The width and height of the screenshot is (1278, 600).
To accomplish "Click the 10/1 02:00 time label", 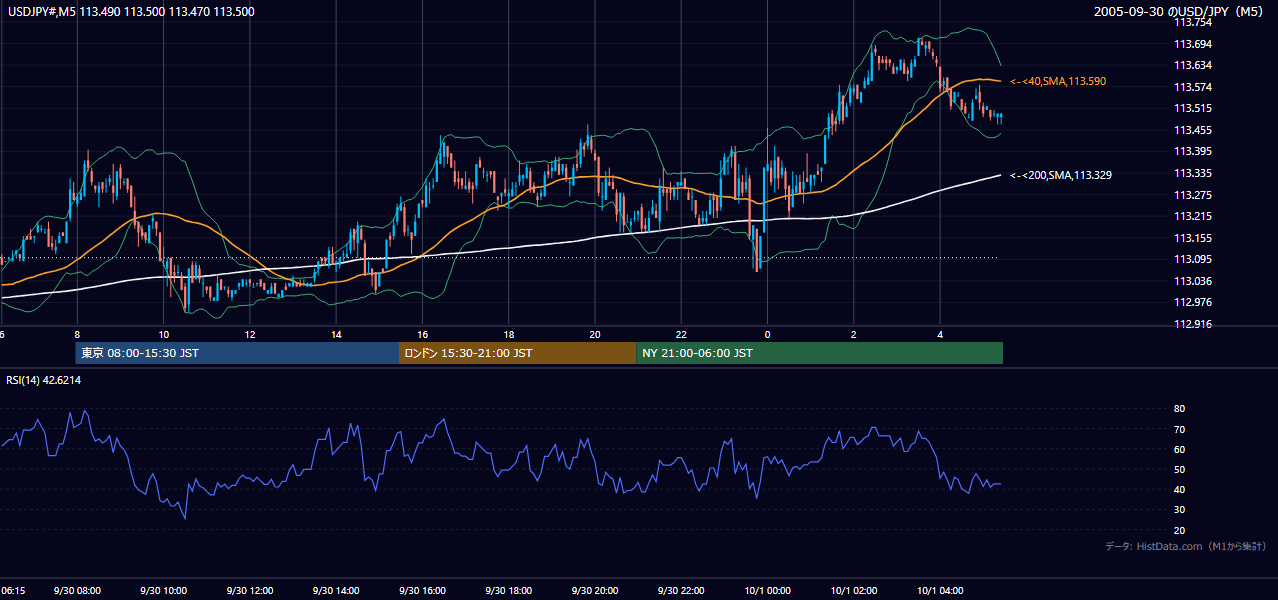I will (x=853, y=590).
